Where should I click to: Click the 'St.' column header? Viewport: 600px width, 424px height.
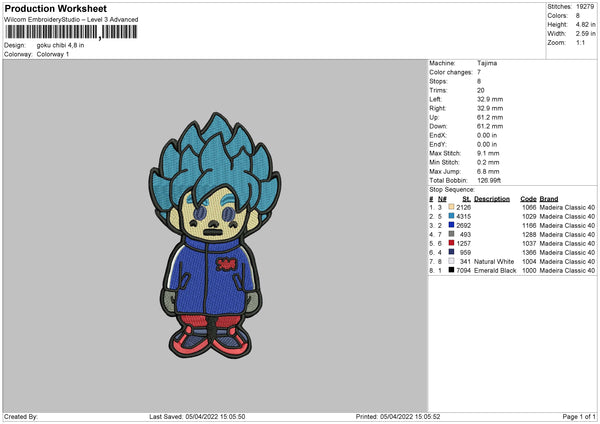[x=466, y=199]
